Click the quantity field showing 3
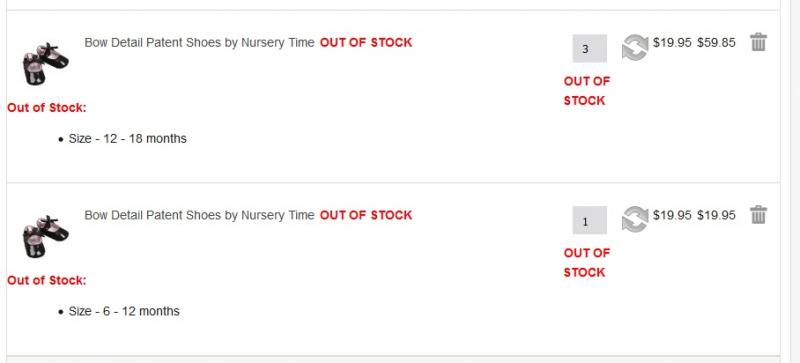Screen dimensions: 800x363 (x=589, y=49)
